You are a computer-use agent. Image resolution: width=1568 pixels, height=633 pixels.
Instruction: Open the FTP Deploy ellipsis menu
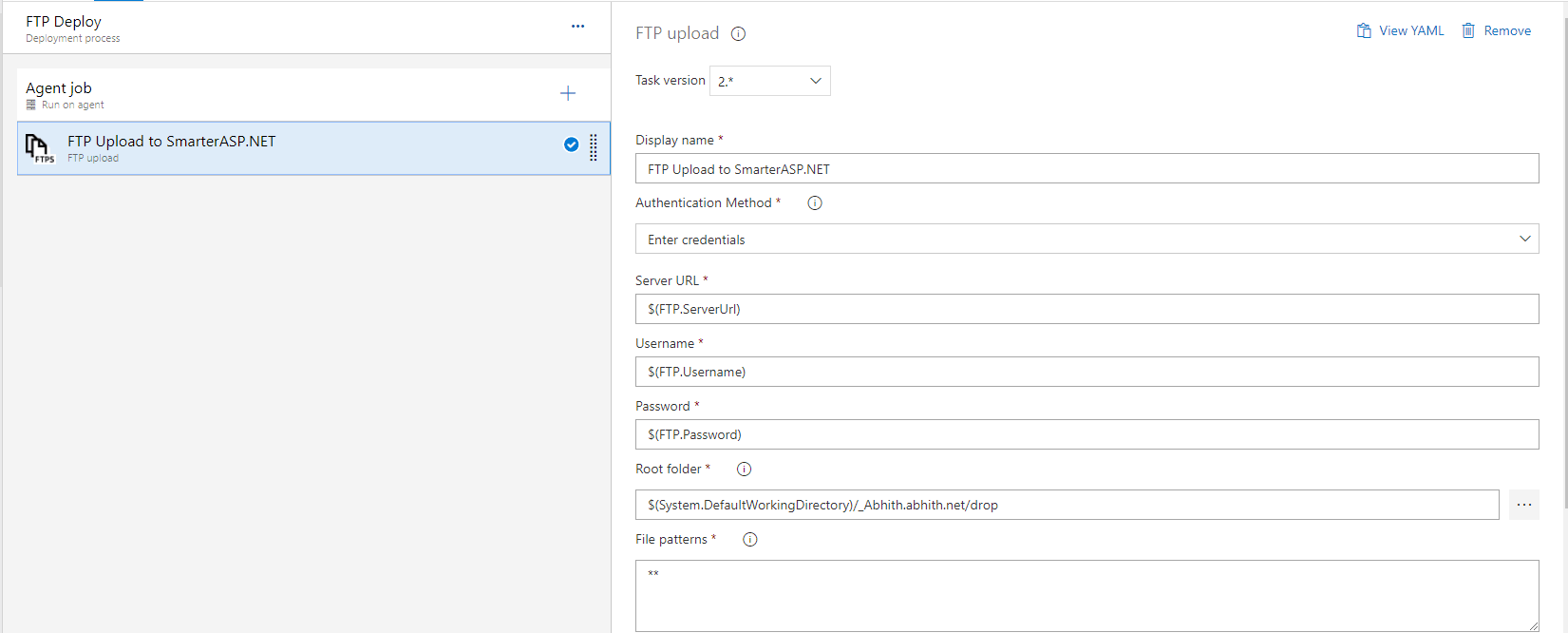577,27
